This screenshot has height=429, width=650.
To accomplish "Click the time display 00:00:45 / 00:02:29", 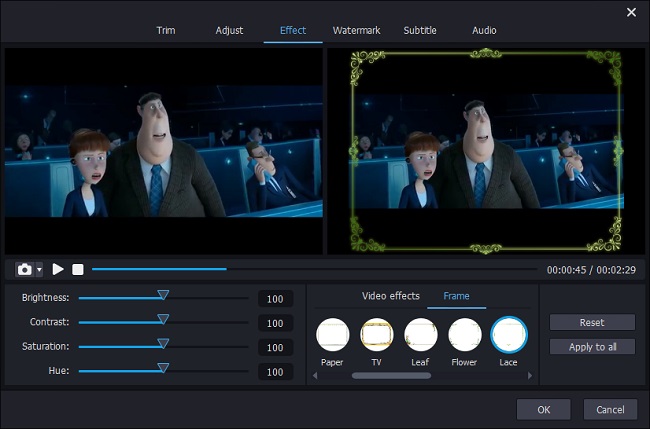I will (x=591, y=270).
